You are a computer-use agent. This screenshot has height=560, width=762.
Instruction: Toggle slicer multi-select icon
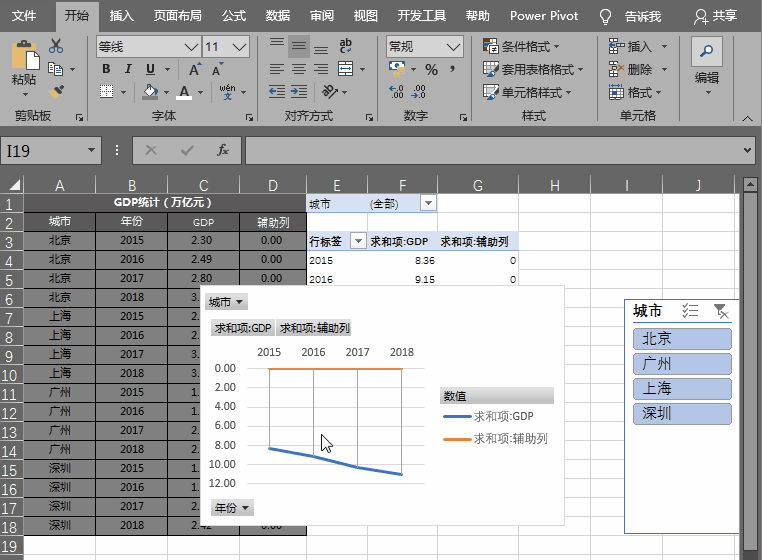coord(690,310)
